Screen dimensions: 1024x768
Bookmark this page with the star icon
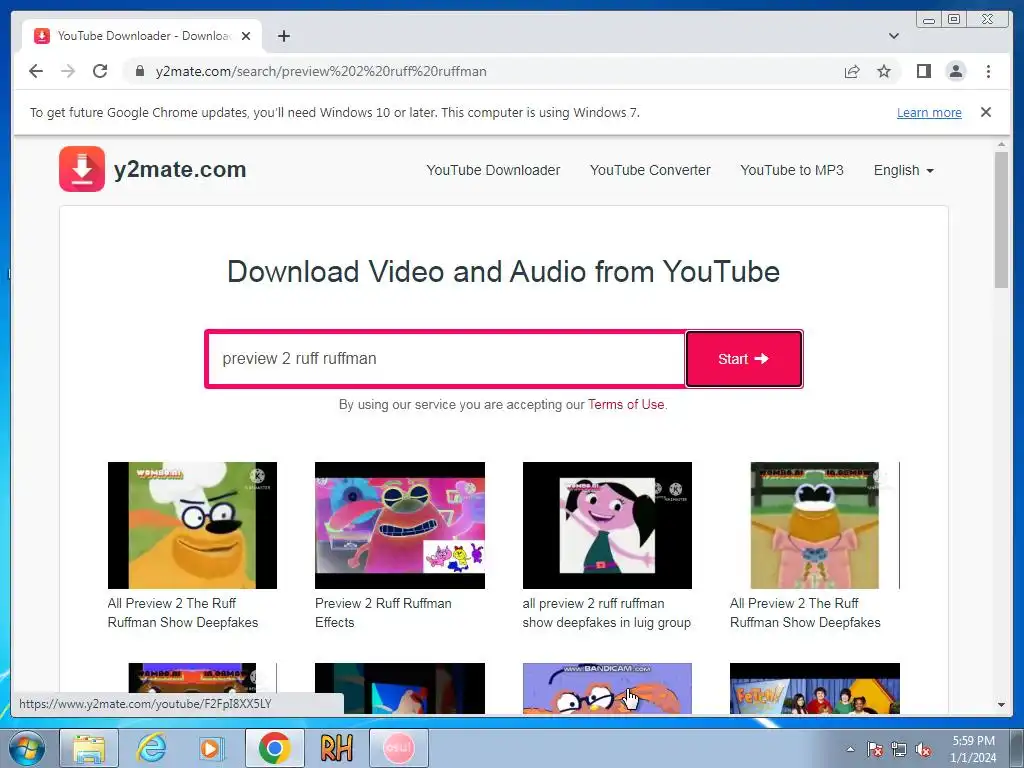884,71
